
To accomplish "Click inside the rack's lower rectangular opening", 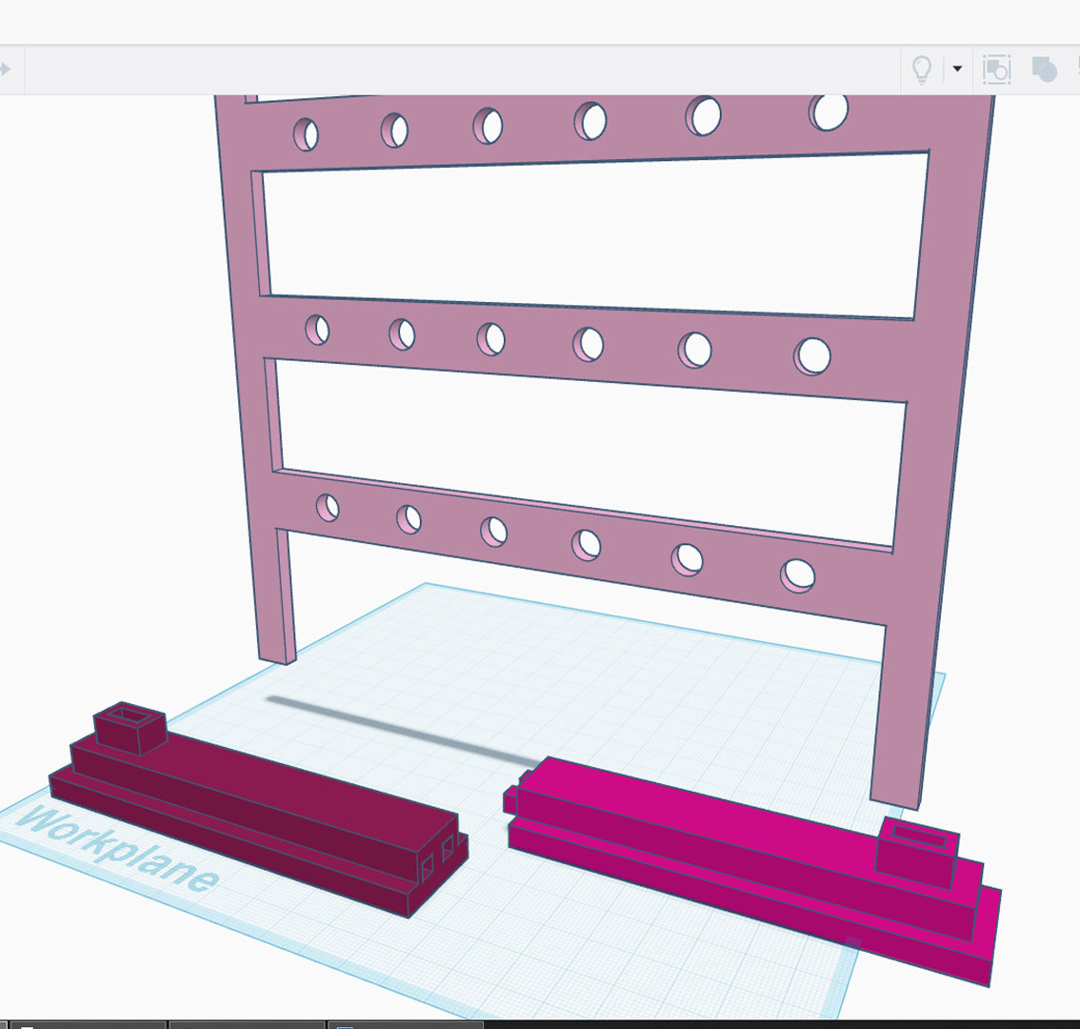I will [590, 430].
